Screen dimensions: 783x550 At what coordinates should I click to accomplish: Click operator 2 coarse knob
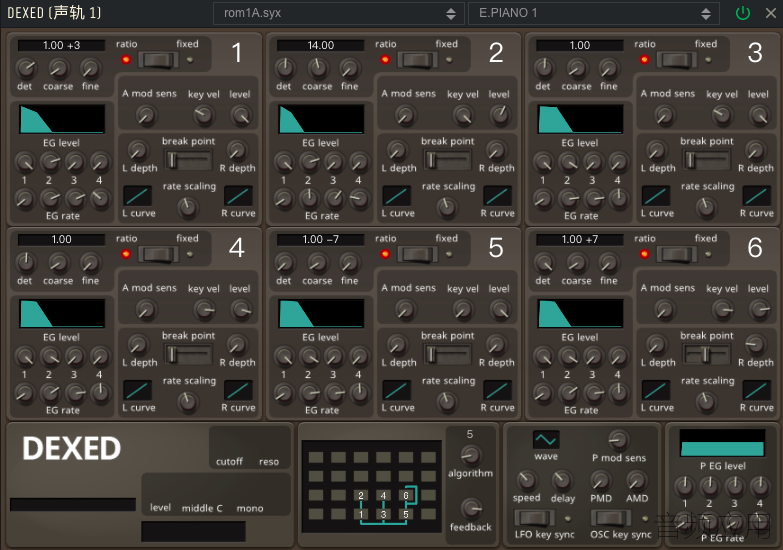click(318, 68)
